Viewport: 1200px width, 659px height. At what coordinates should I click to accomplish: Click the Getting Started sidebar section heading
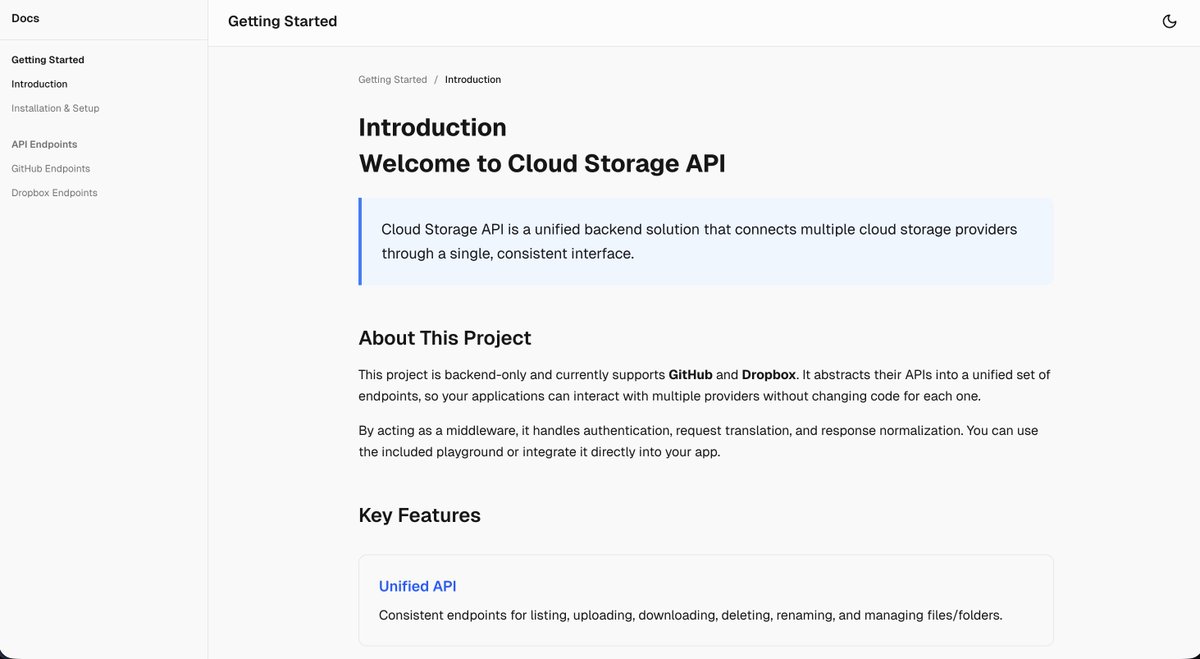point(48,60)
